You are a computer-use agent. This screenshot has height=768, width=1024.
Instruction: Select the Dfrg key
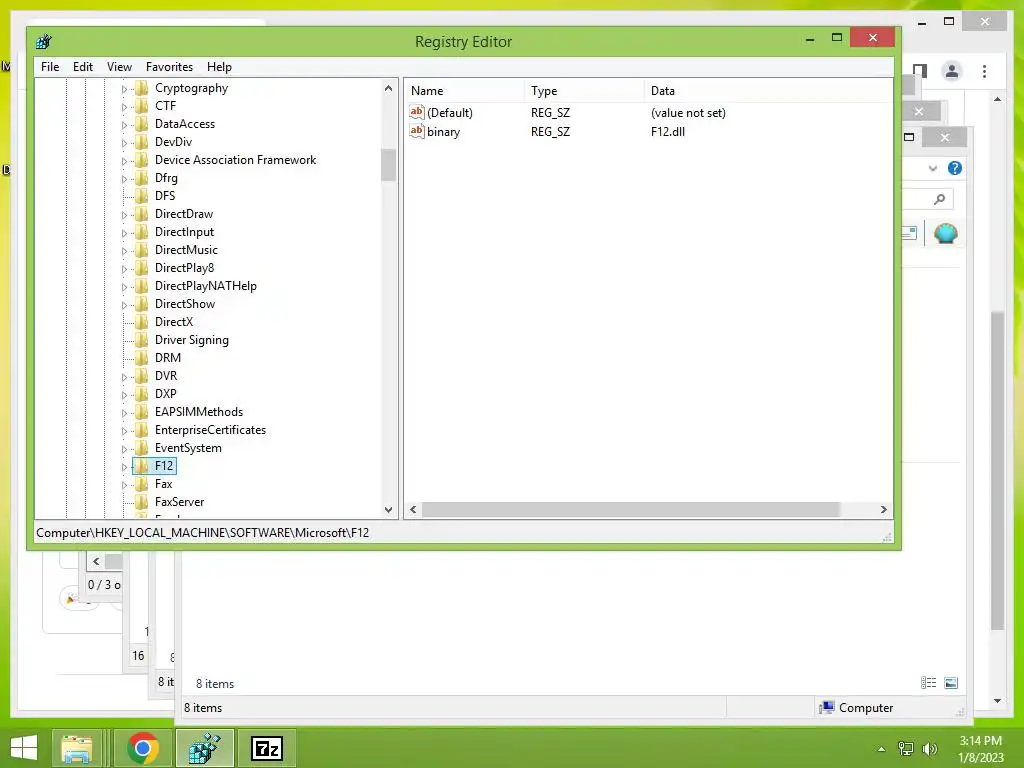[166, 178]
